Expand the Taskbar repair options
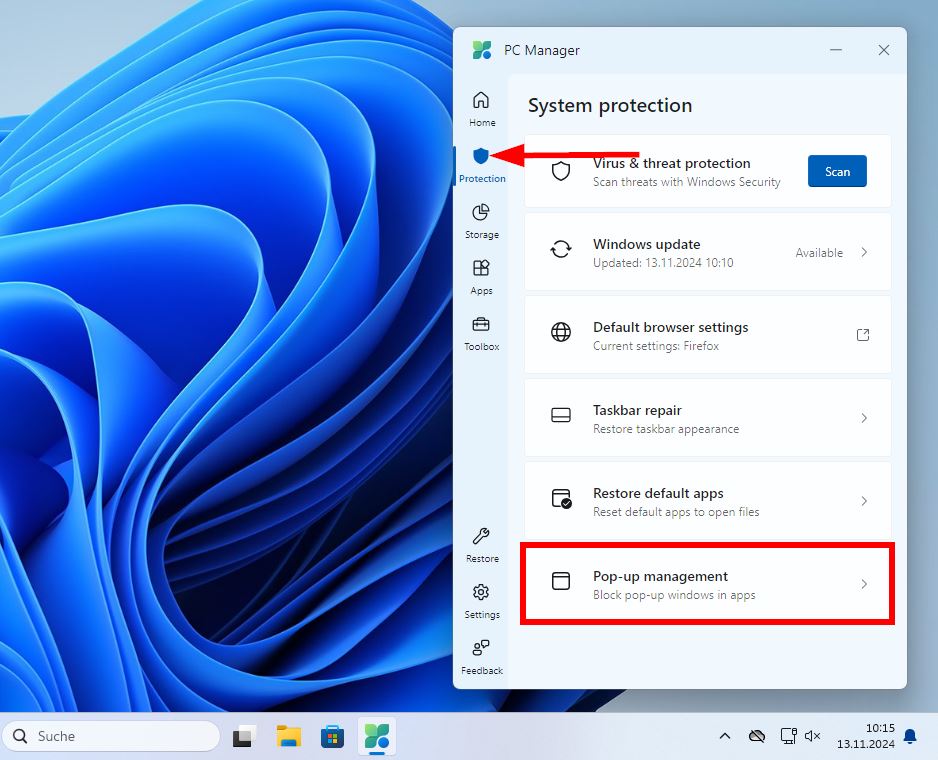Viewport: 938px width, 760px height. click(x=864, y=418)
